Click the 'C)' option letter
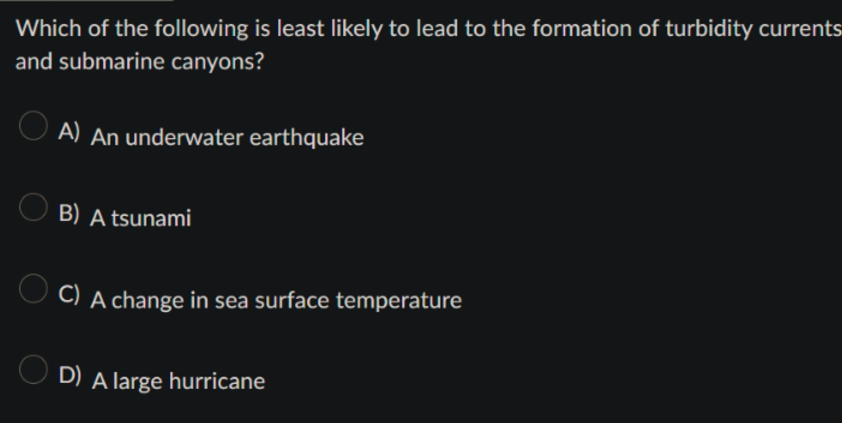Image resolution: width=842 pixels, height=423 pixels. point(69,294)
